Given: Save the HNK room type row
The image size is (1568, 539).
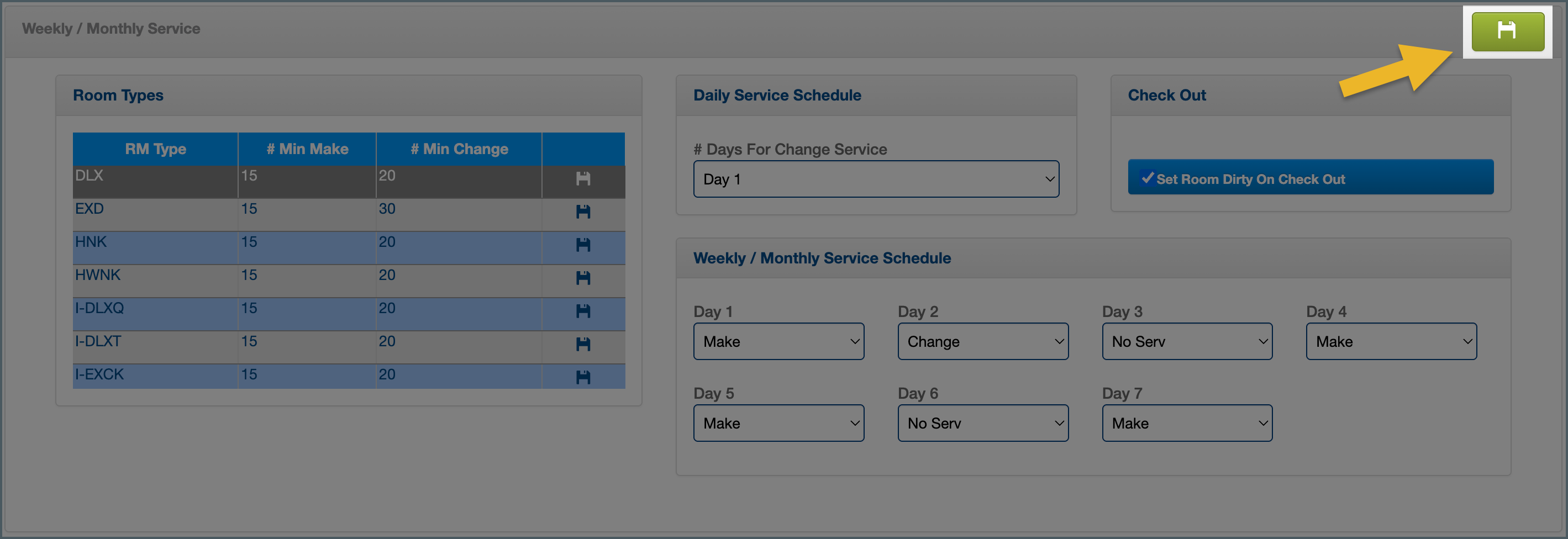Looking at the screenshot, I should coord(582,245).
